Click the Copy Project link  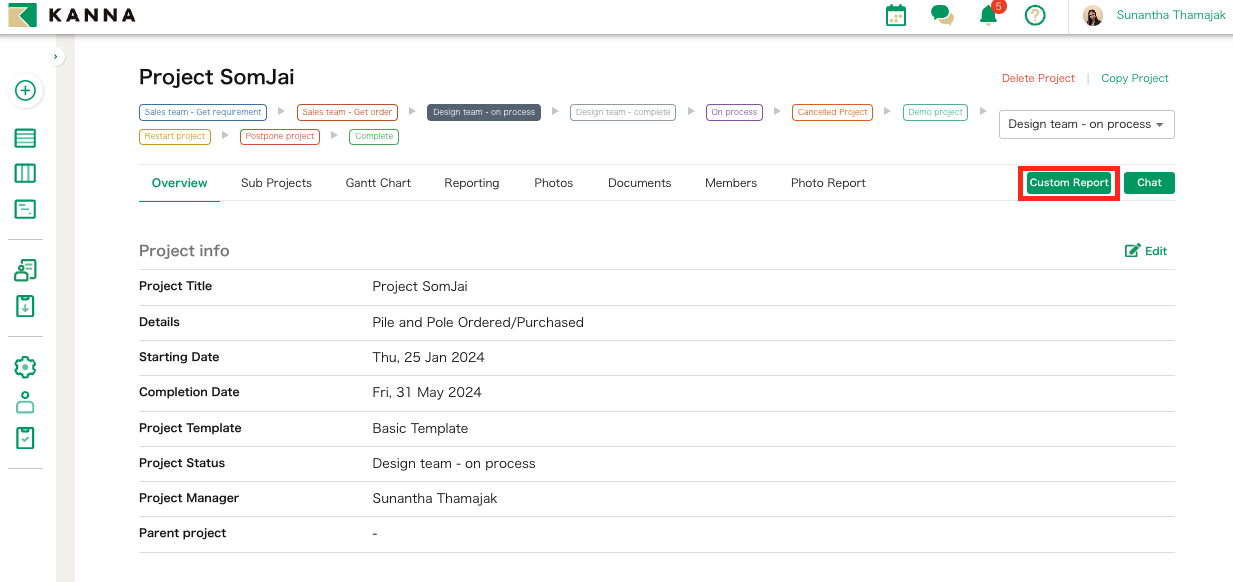[1134, 78]
